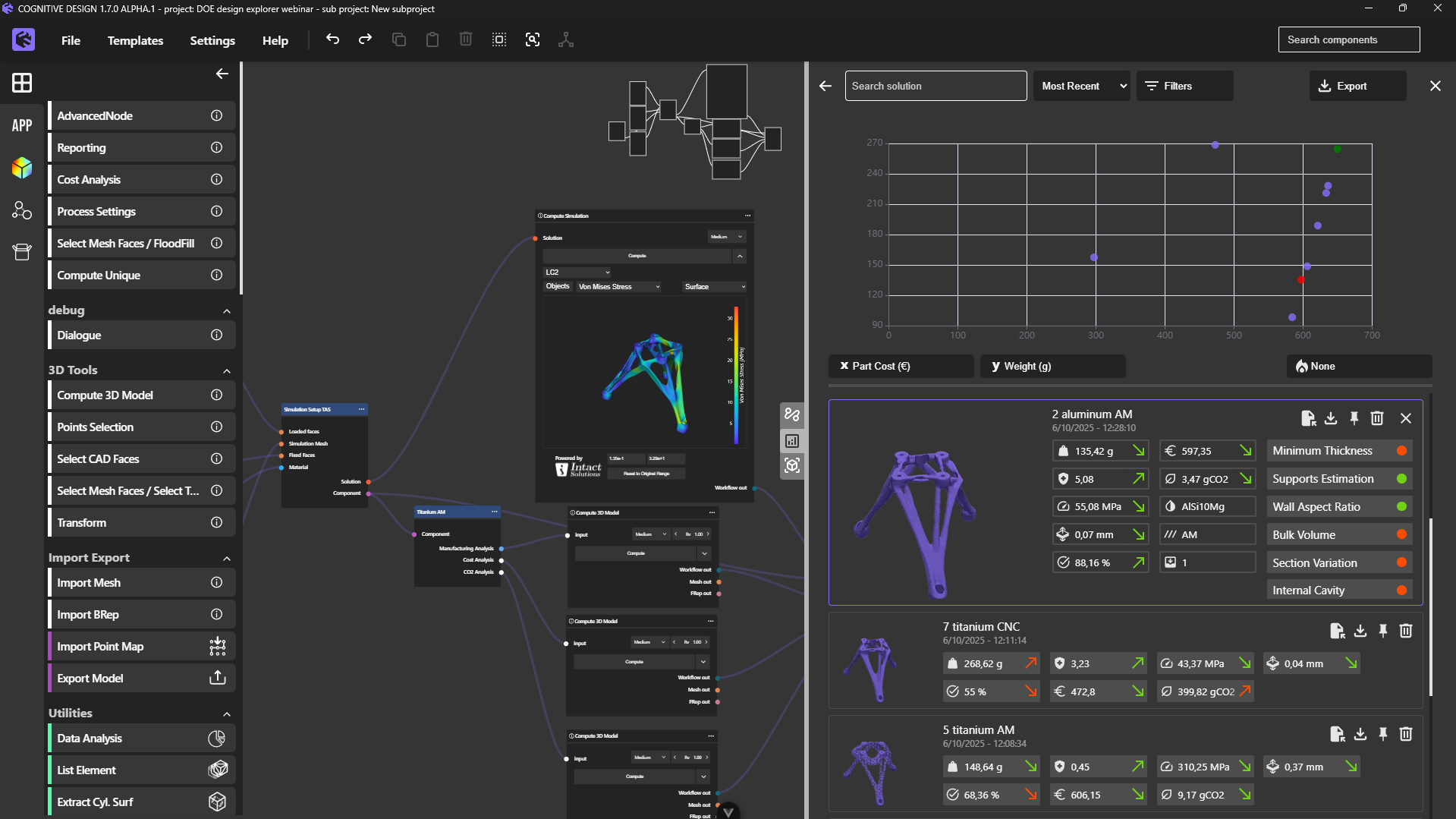Click the red data point on the chart
Viewport: 1456px width, 819px height.
tap(1301, 280)
